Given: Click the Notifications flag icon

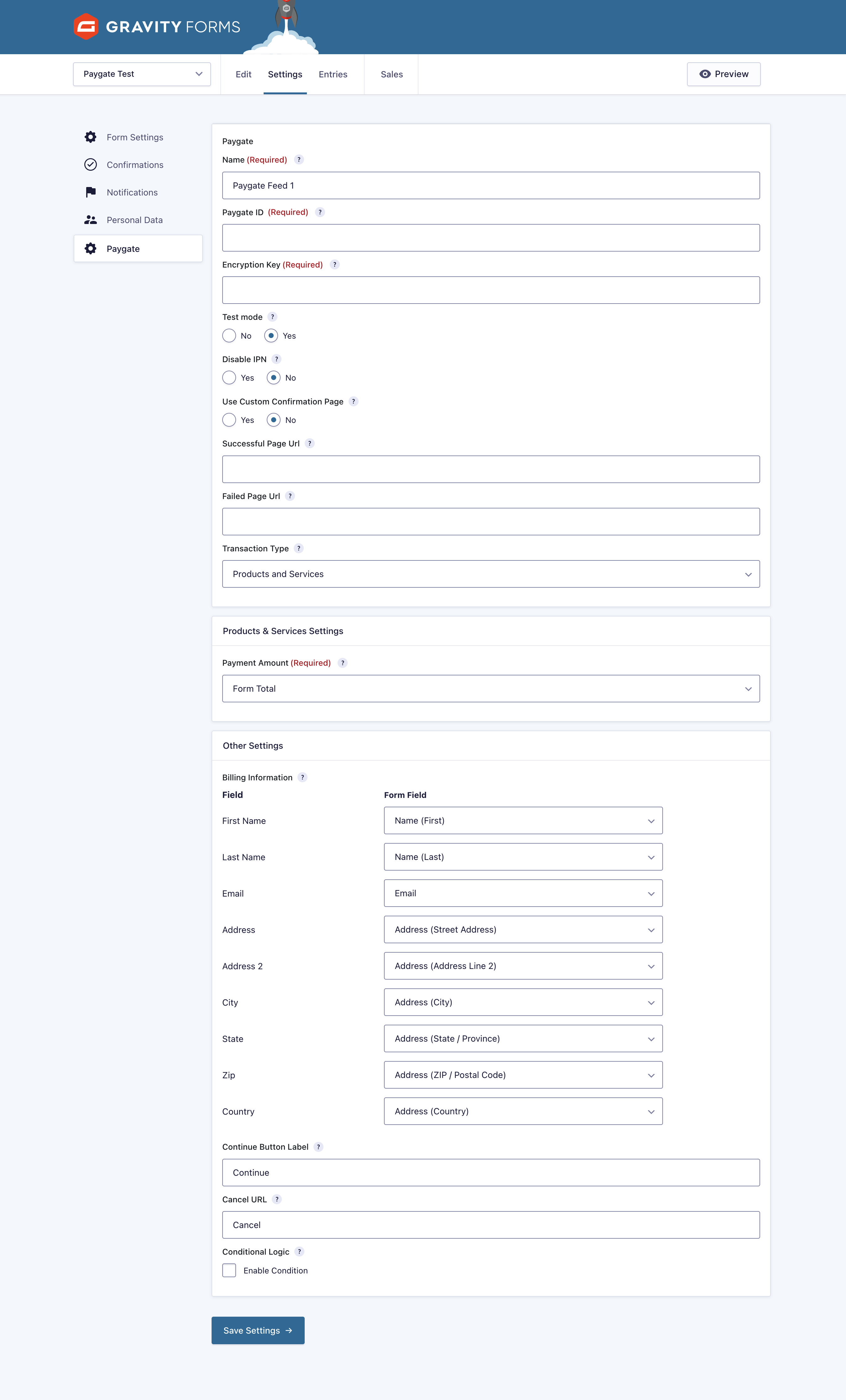Looking at the screenshot, I should [90, 192].
